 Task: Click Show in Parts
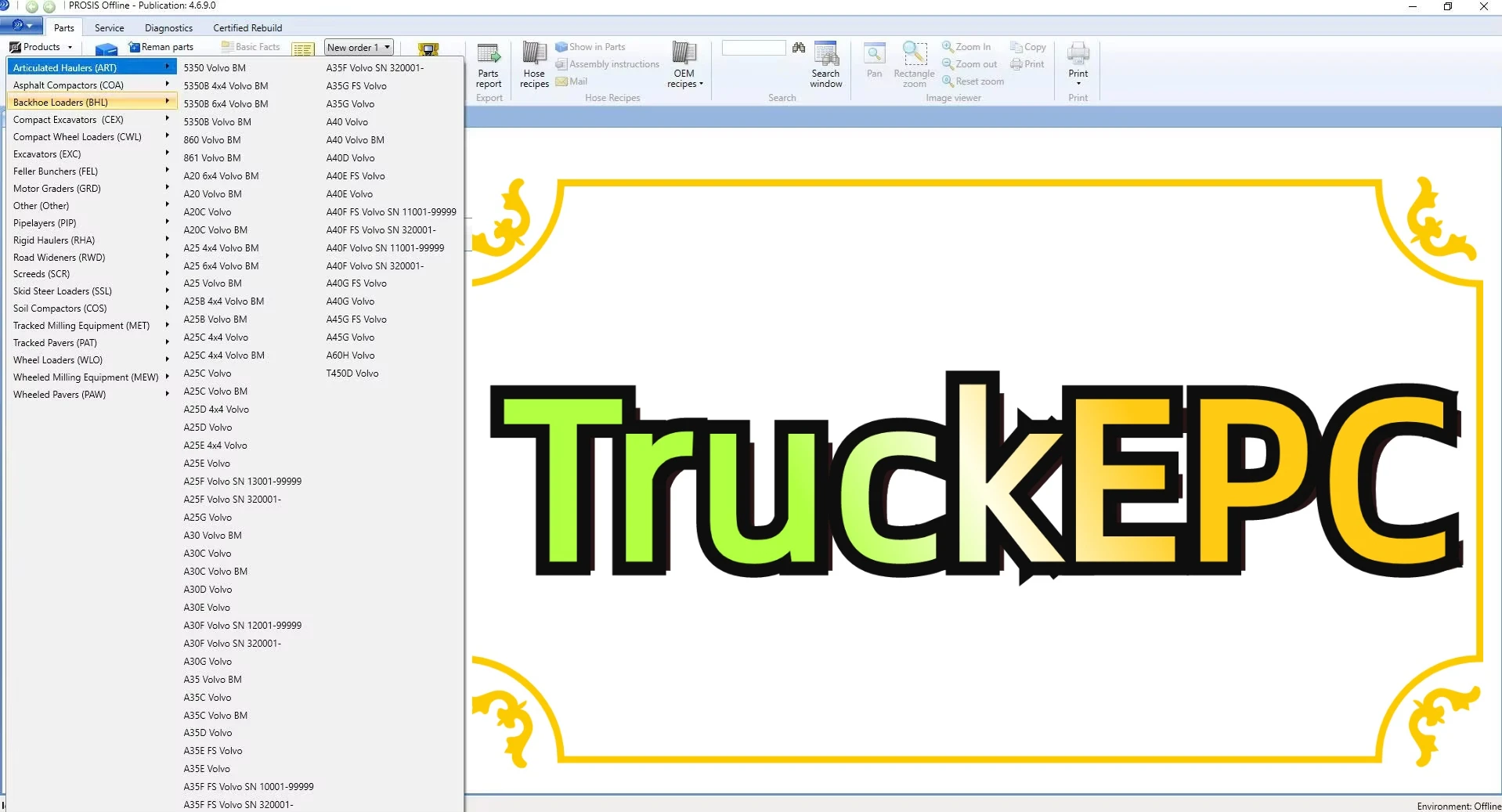[x=590, y=47]
